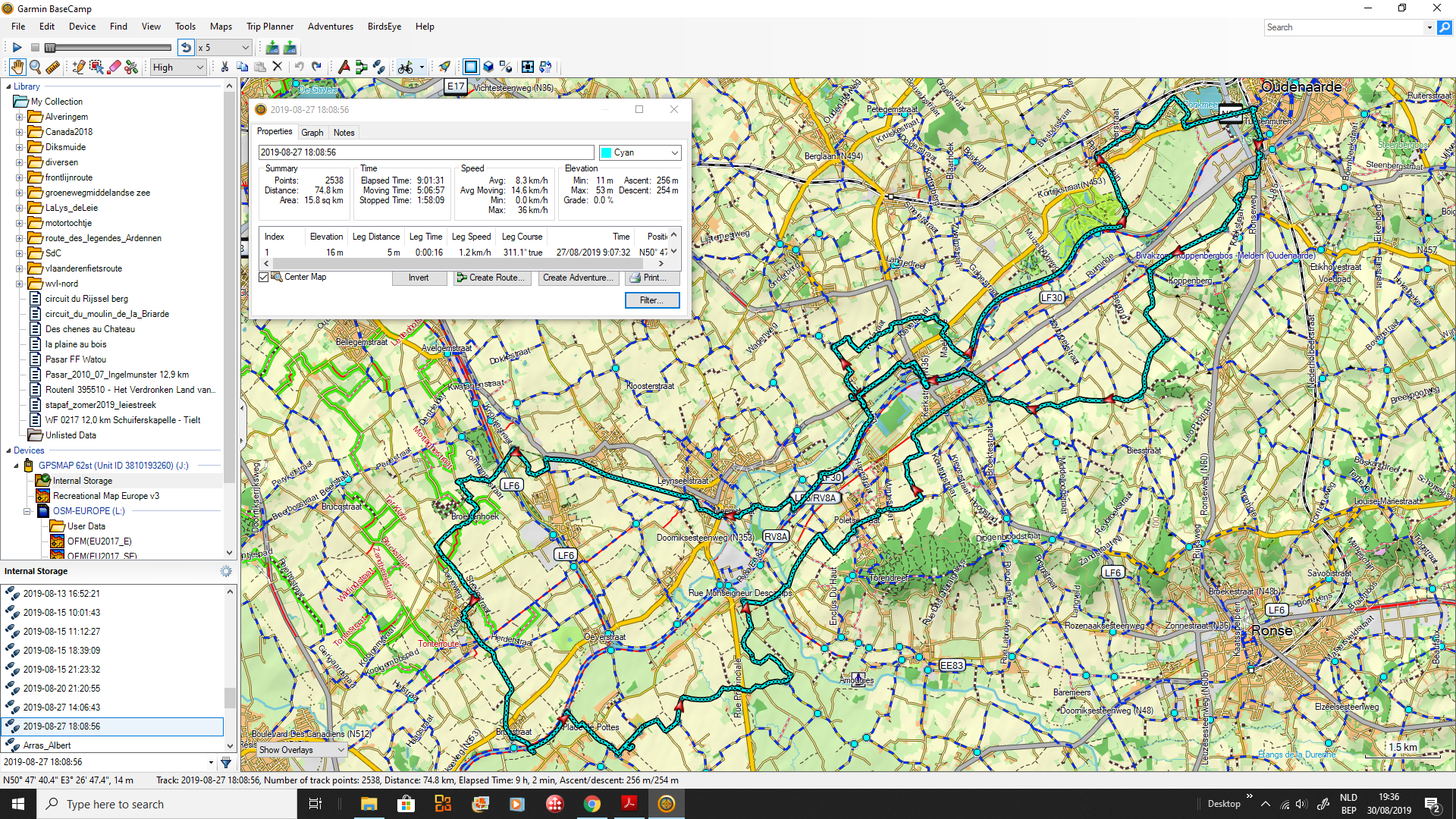Switch to 3D map view cube icon
Screen dimensions: 1456x819
click(489, 67)
